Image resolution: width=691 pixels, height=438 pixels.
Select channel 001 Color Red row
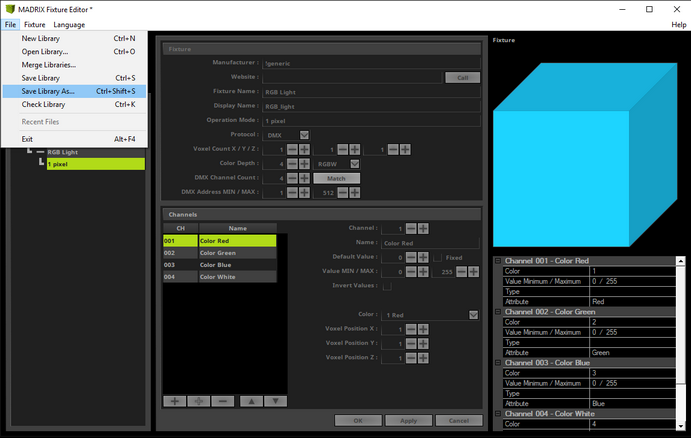(x=219, y=241)
